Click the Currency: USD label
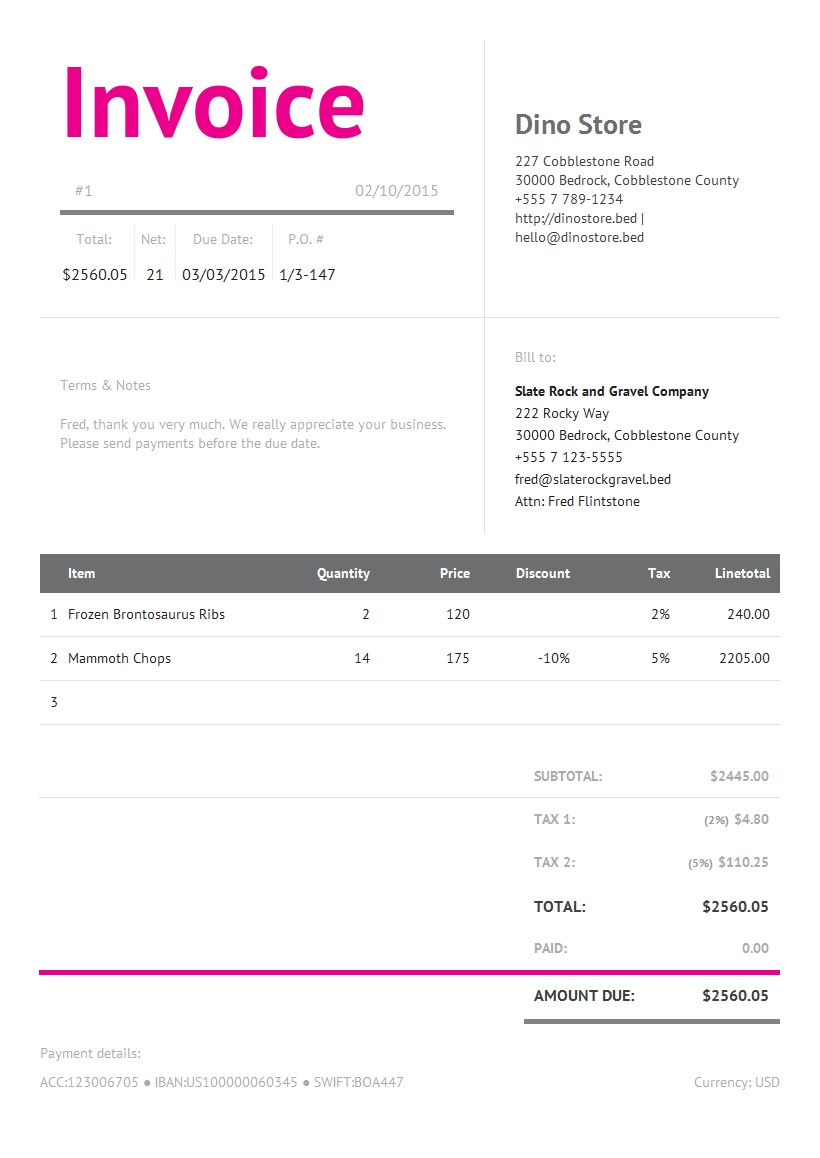The image size is (820, 1158). coord(737,1082)
